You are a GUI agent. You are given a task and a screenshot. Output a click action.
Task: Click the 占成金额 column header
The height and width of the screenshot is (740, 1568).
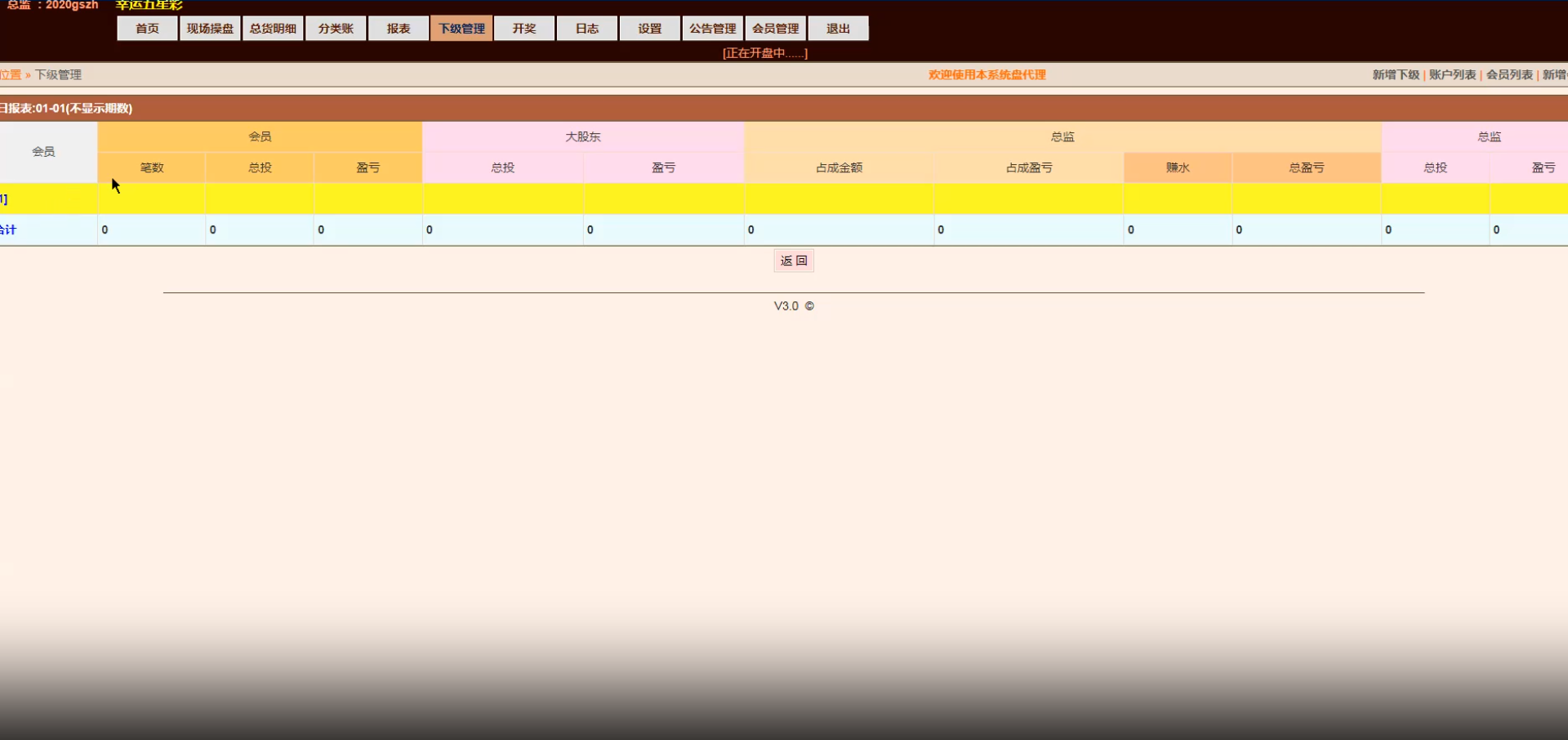click(x=839, y=167)
